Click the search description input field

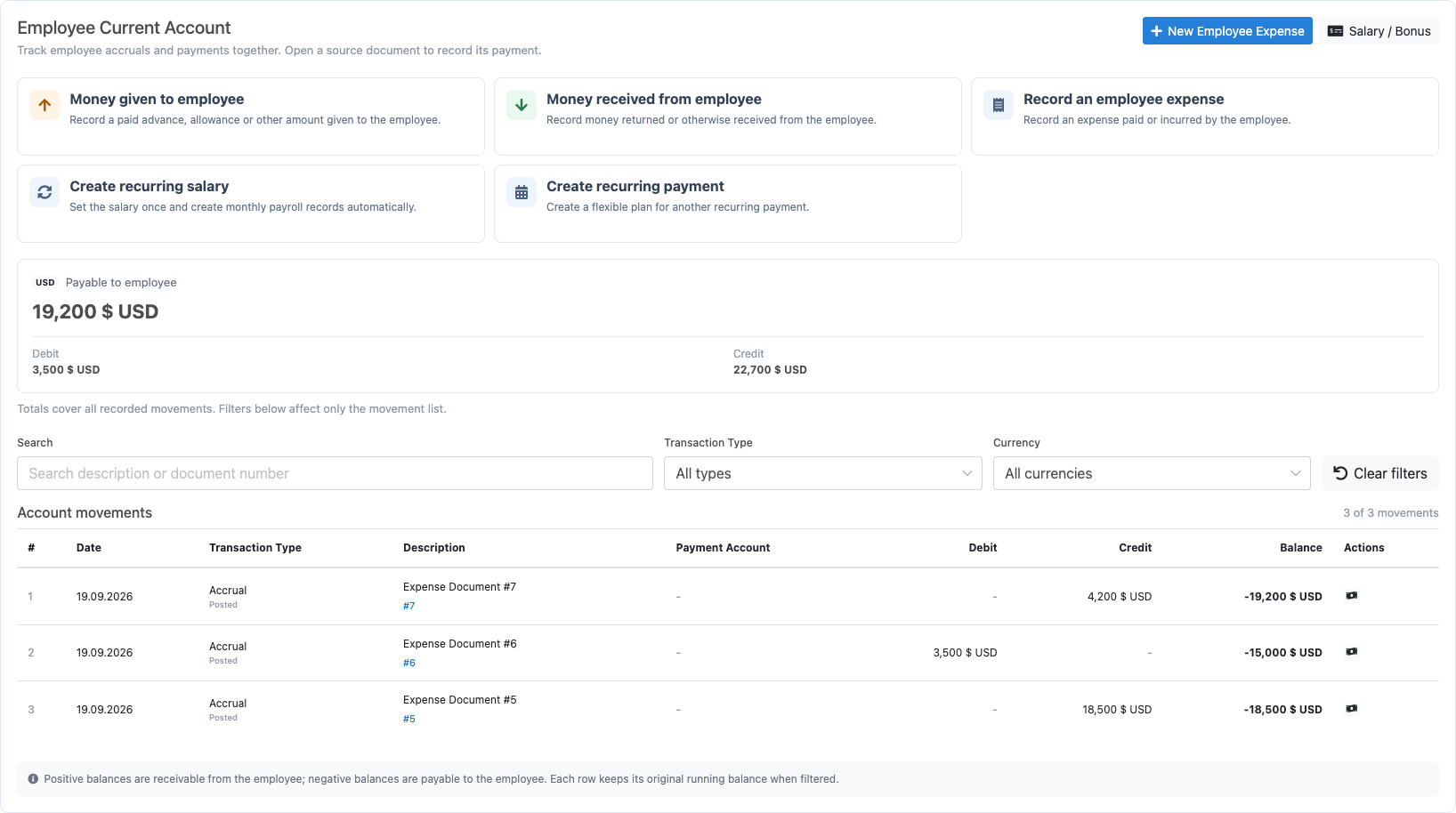[x=335, y=473]
